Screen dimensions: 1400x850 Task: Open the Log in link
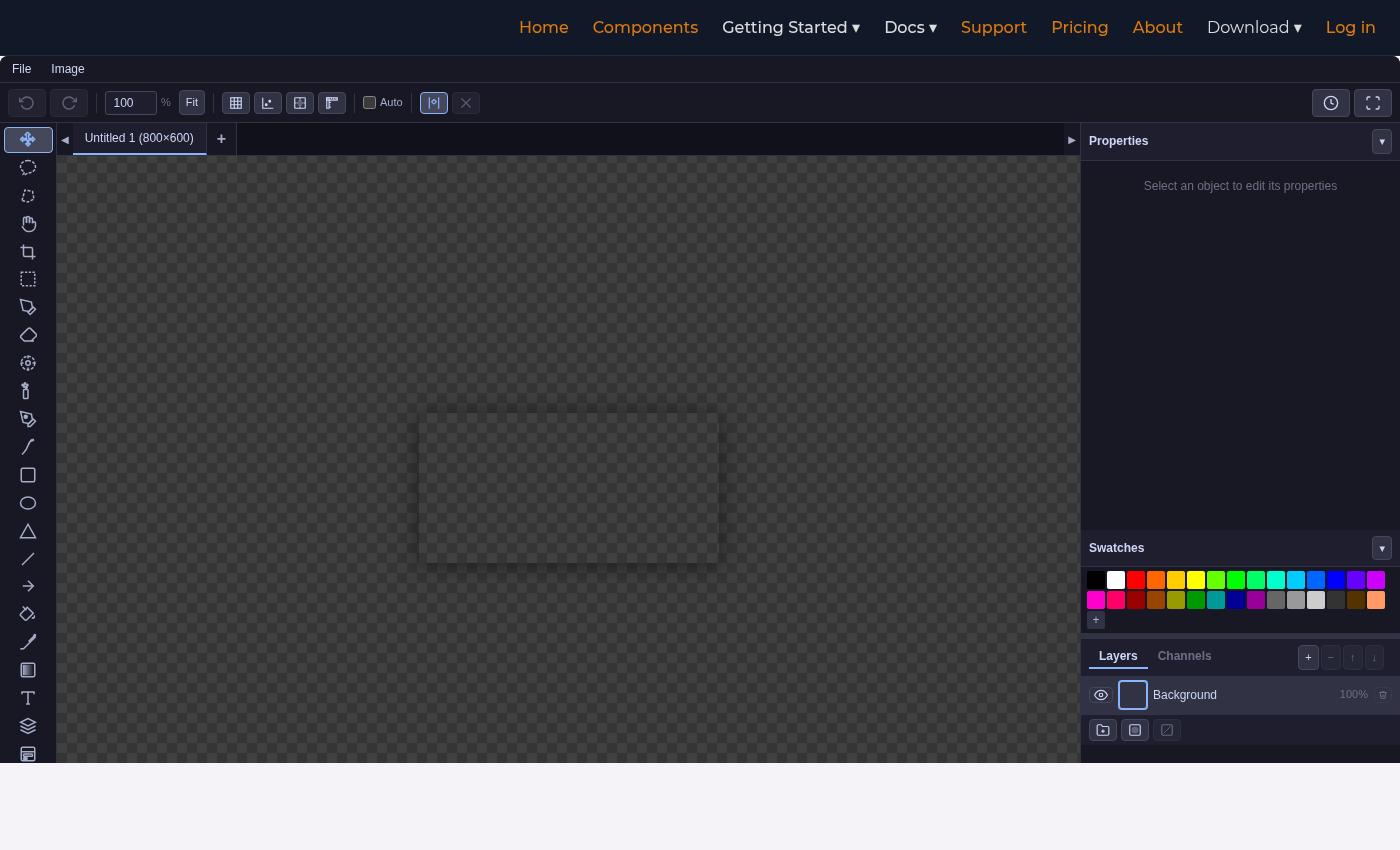[x=1350, y=27]
